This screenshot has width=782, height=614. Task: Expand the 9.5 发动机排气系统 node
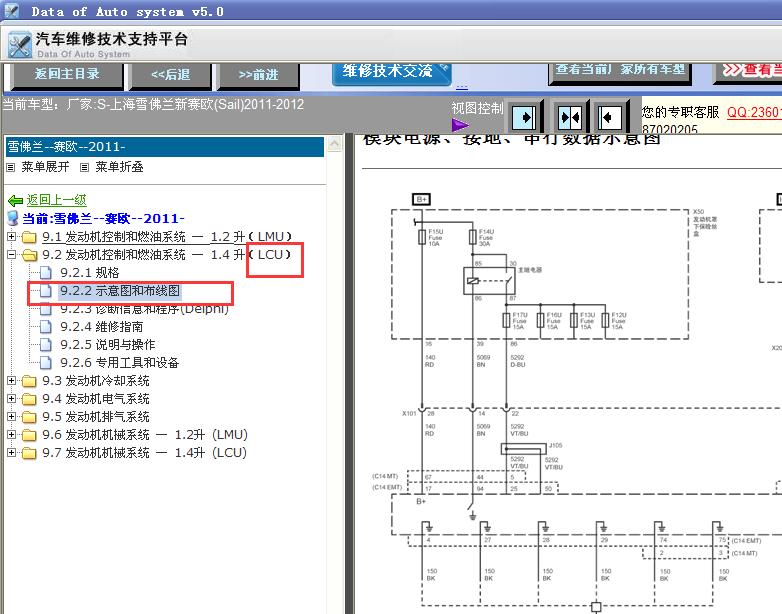11,416
